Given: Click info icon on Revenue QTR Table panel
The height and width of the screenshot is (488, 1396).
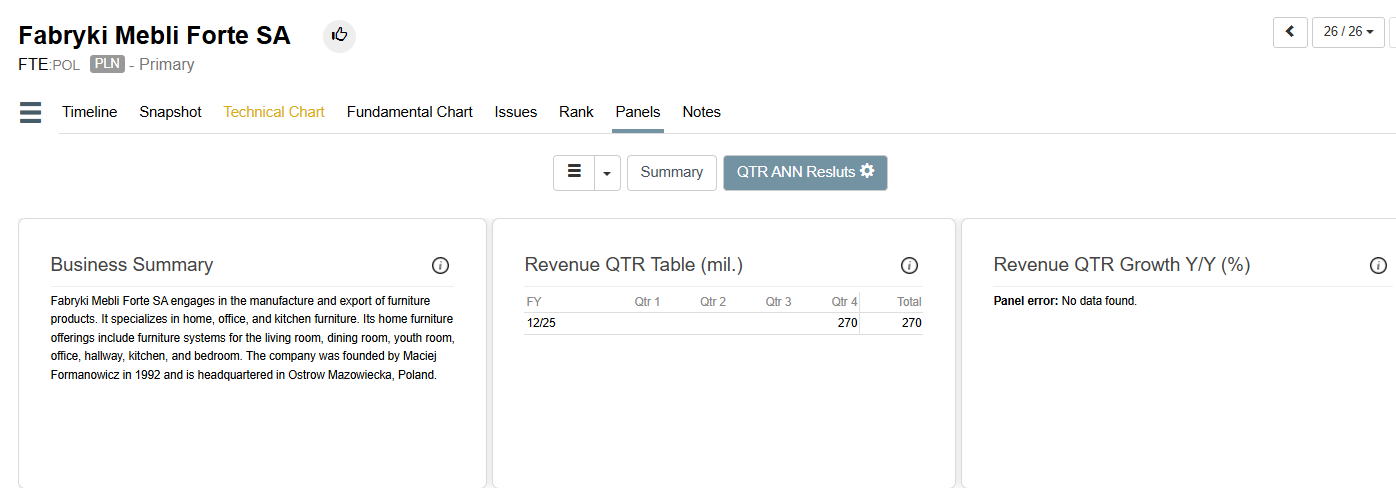Looking at the screenshot, I should click(x=909, y=265).
